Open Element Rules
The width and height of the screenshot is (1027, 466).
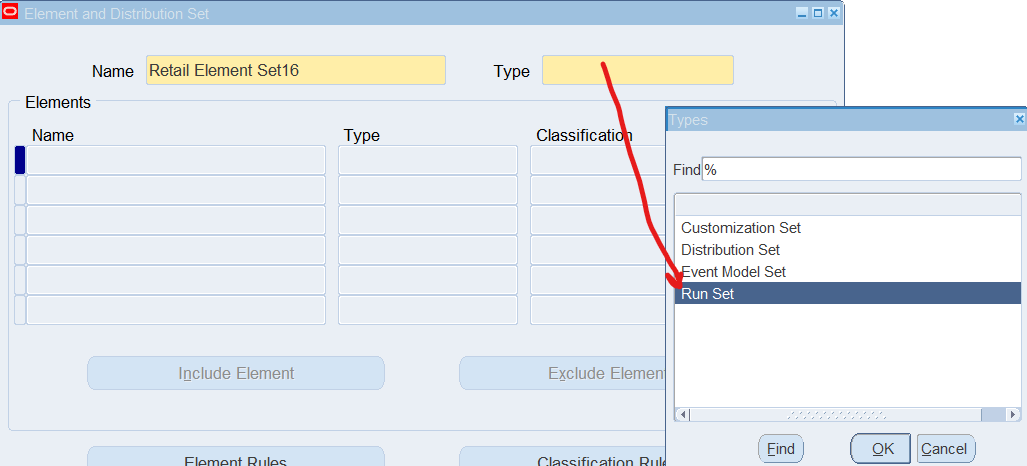click(236, 458)
